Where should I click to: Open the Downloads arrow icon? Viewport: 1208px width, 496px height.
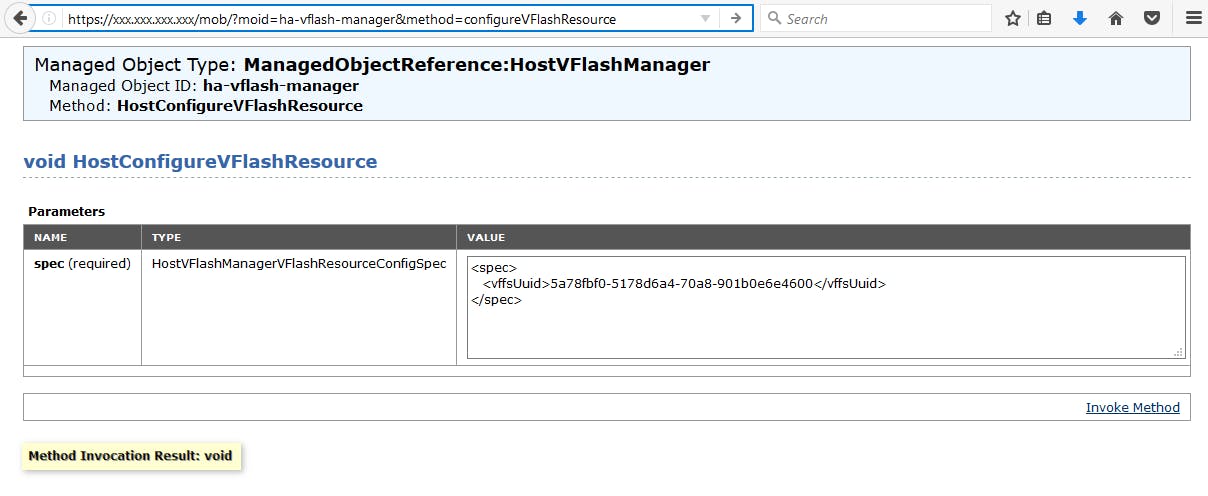(1080, 19)
